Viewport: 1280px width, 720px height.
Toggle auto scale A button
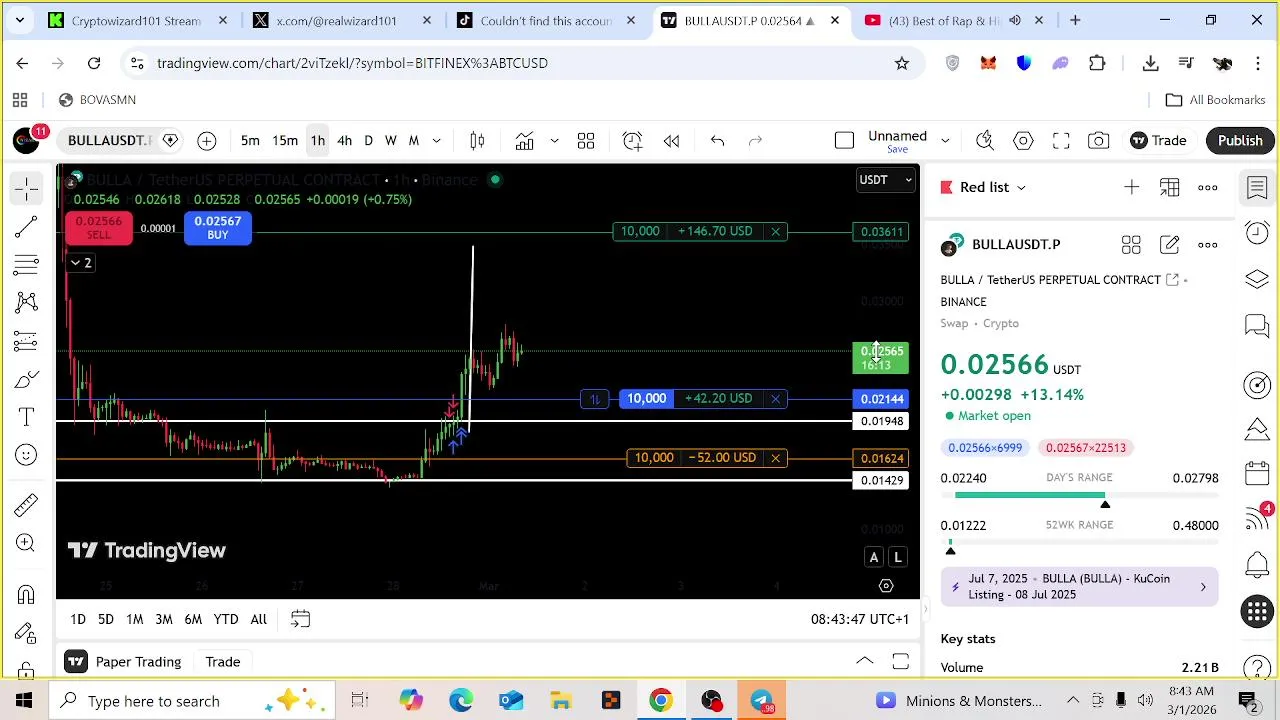874,558
